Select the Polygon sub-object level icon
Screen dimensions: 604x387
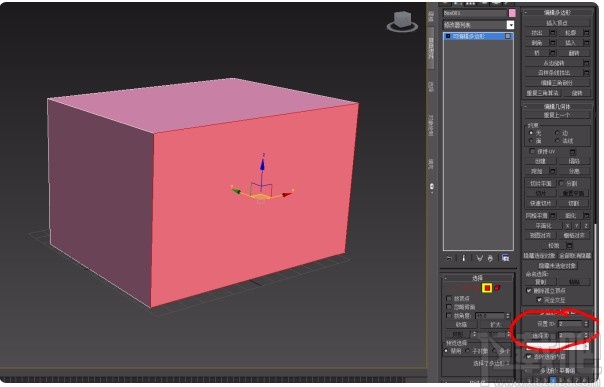click(487, 288)
